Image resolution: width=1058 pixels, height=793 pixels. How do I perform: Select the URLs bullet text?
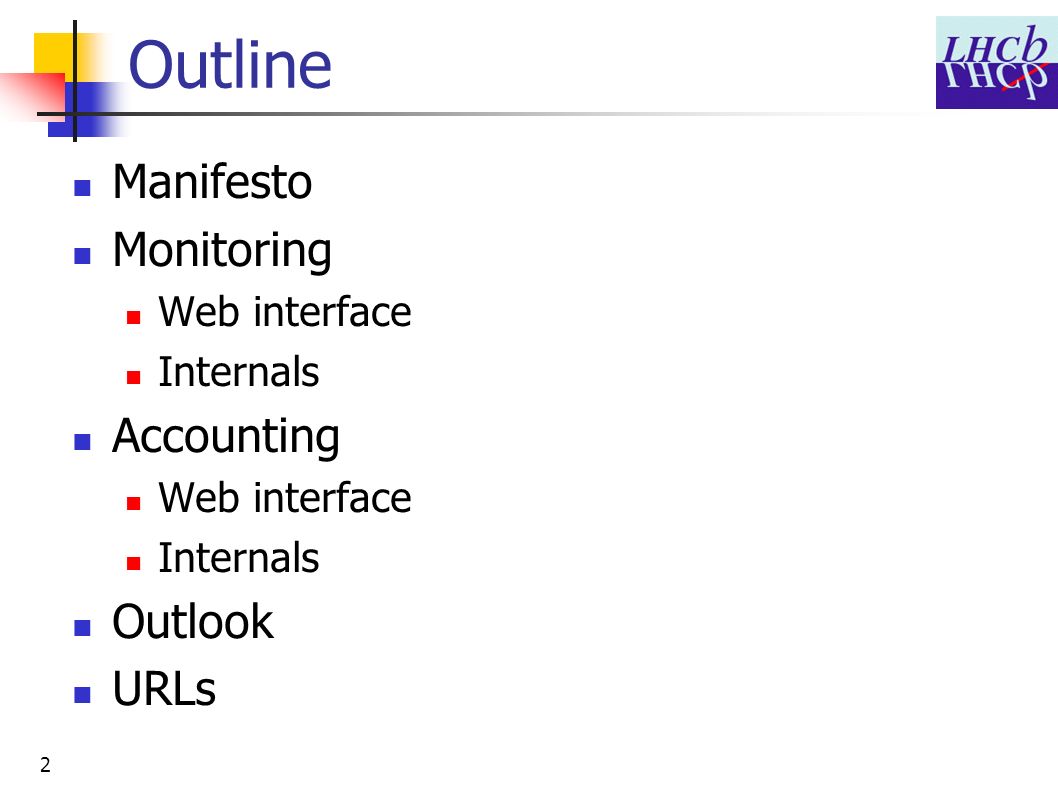(x=164, y=689)
